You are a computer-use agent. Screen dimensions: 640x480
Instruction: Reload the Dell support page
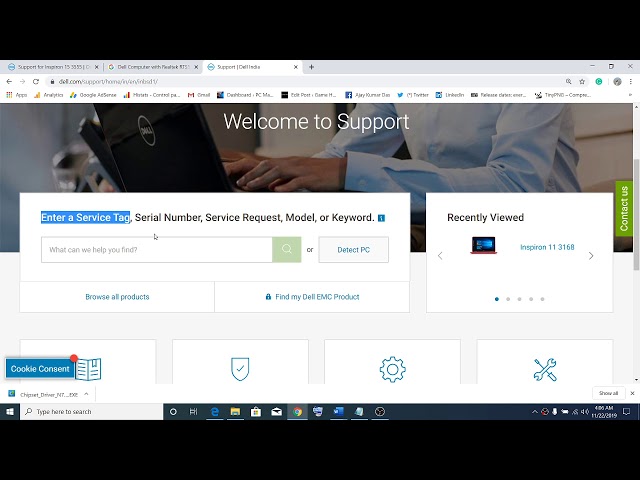tap(36, 82)
